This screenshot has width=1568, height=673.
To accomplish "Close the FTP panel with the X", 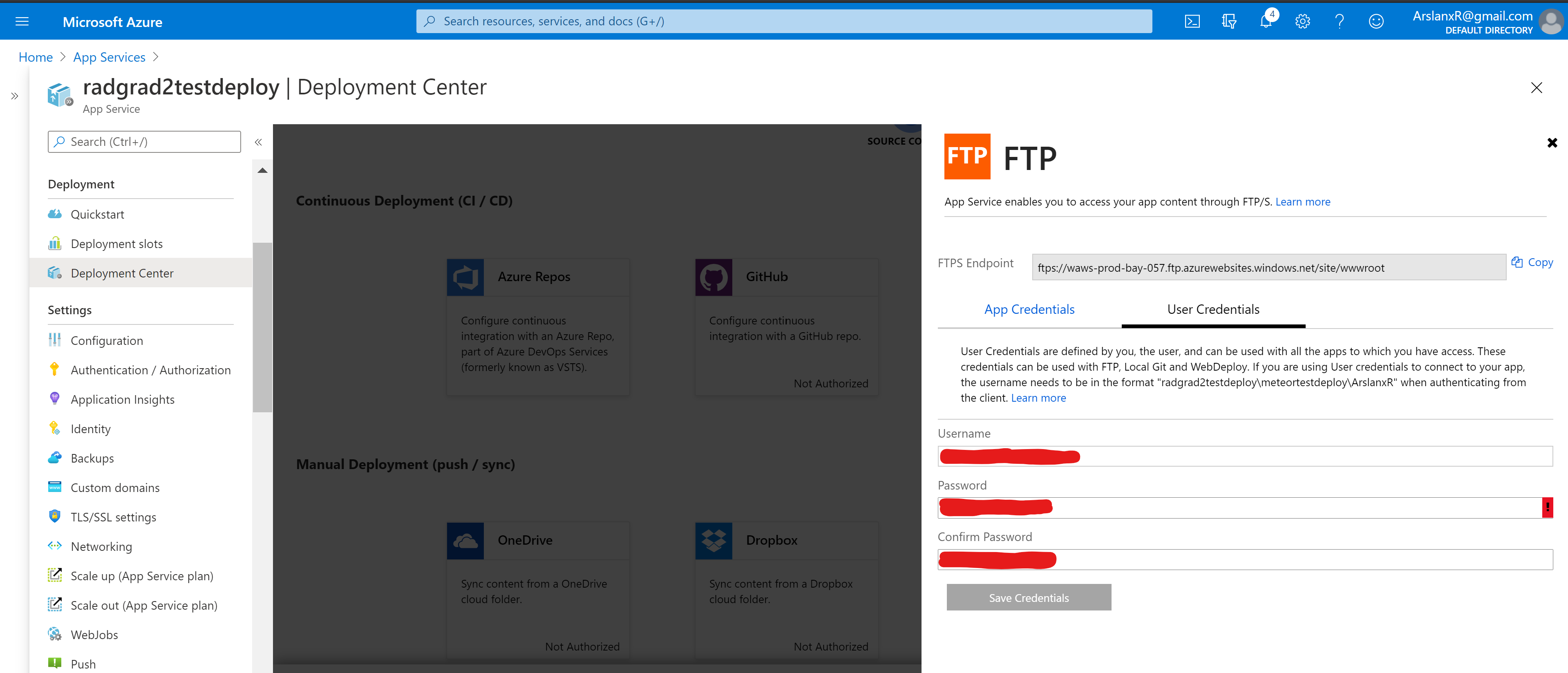I will pyautogui.click(x=1552, y=143).
